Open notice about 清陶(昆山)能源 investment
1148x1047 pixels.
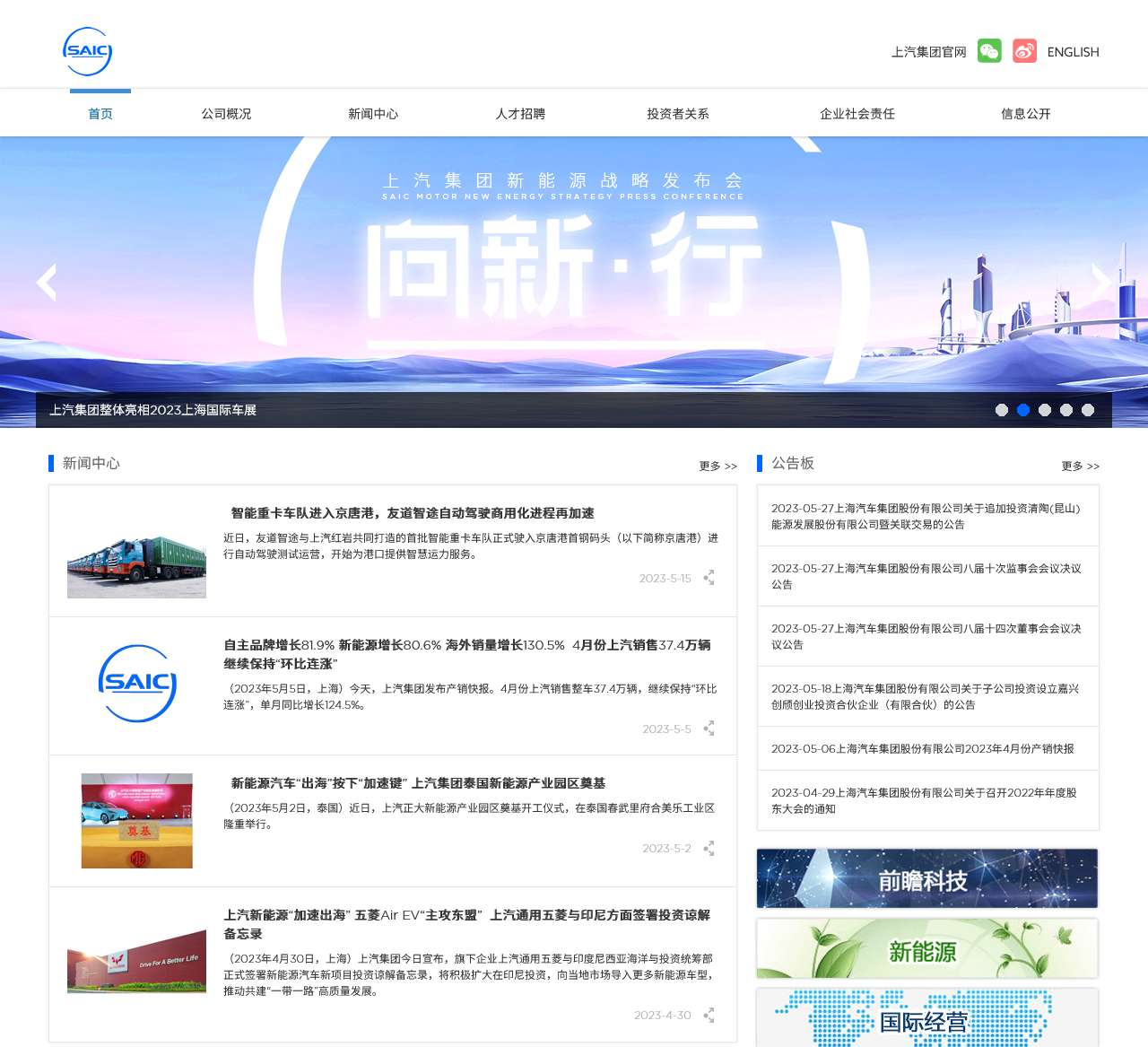(927, 516)
